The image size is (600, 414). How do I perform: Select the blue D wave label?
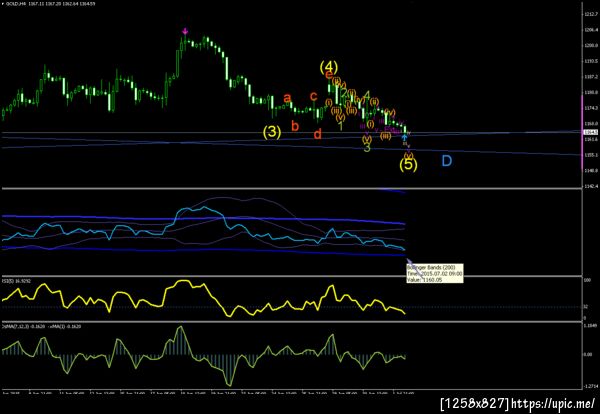tap(447, 161)
